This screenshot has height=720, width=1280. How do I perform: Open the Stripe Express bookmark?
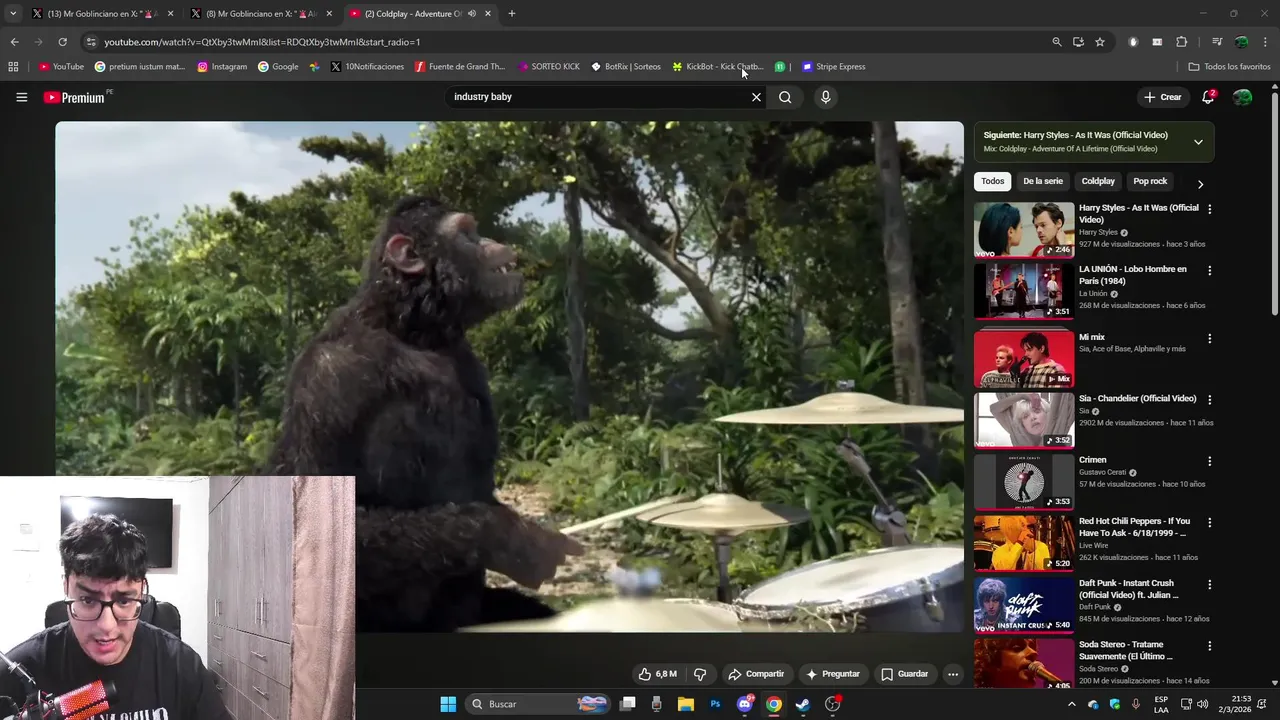tap(834, 67)
